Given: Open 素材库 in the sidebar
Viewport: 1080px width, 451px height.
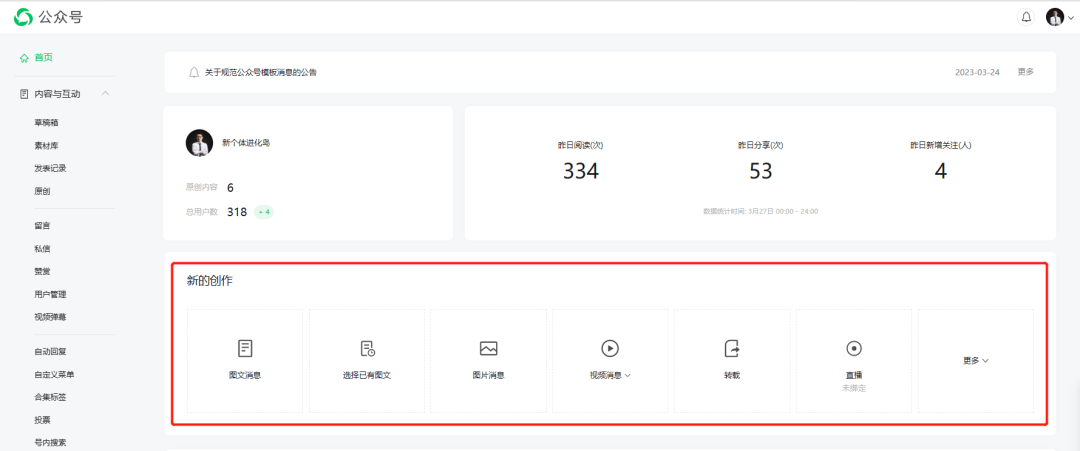Looking at the screenshot, I should click(x=46, y=145).
